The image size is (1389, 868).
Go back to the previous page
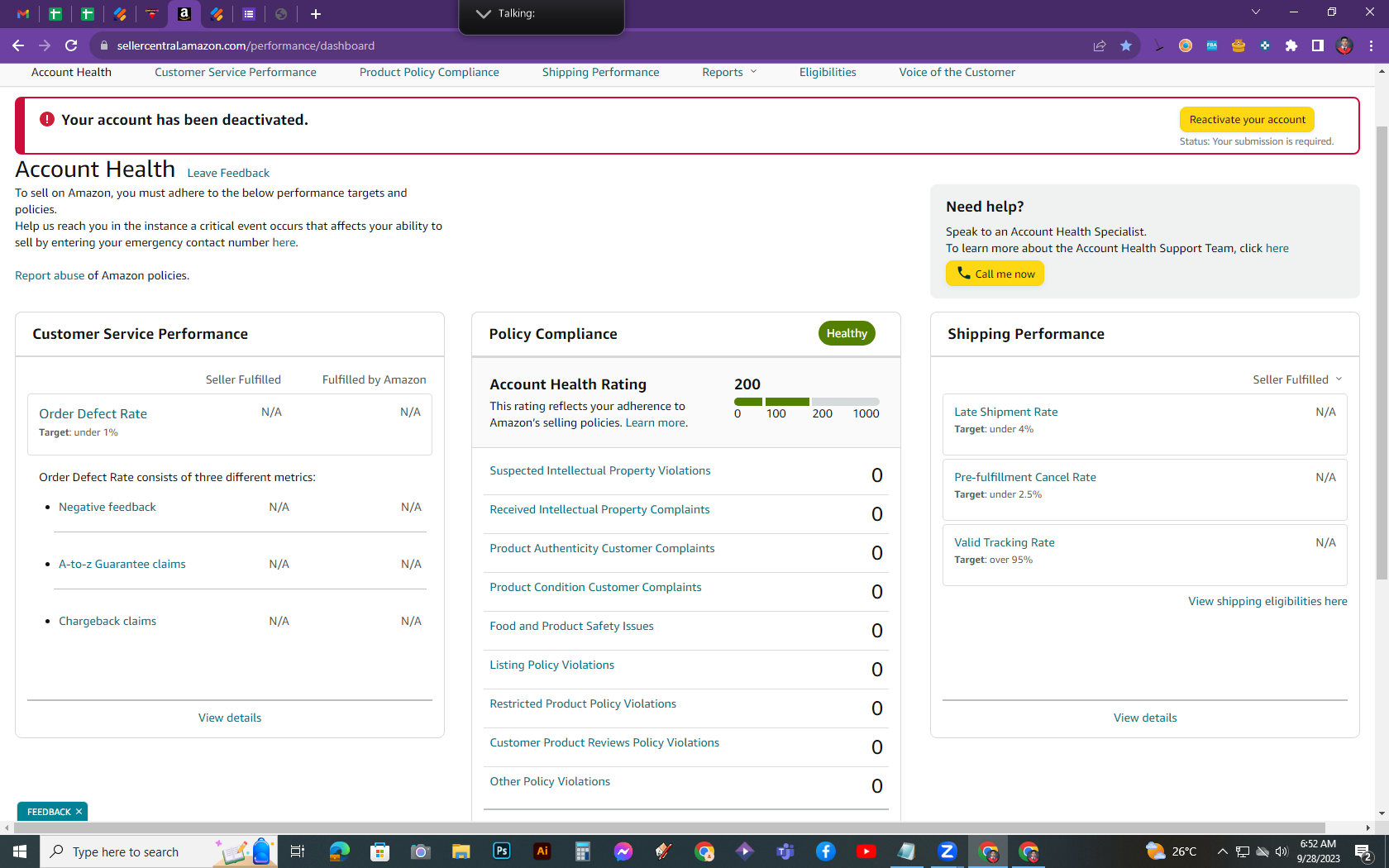click(x=18, y=45)
